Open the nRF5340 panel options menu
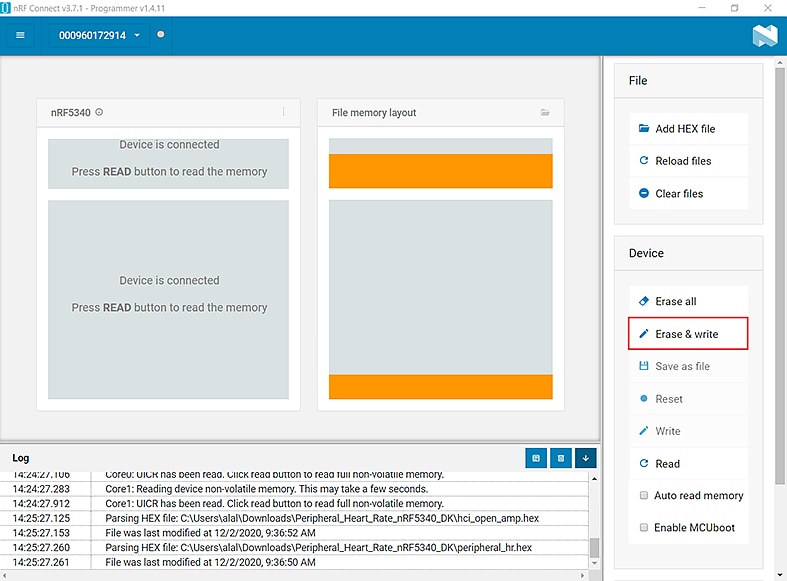Image resolution: width=787 pixels, height=581 pixels. (284, 112)
